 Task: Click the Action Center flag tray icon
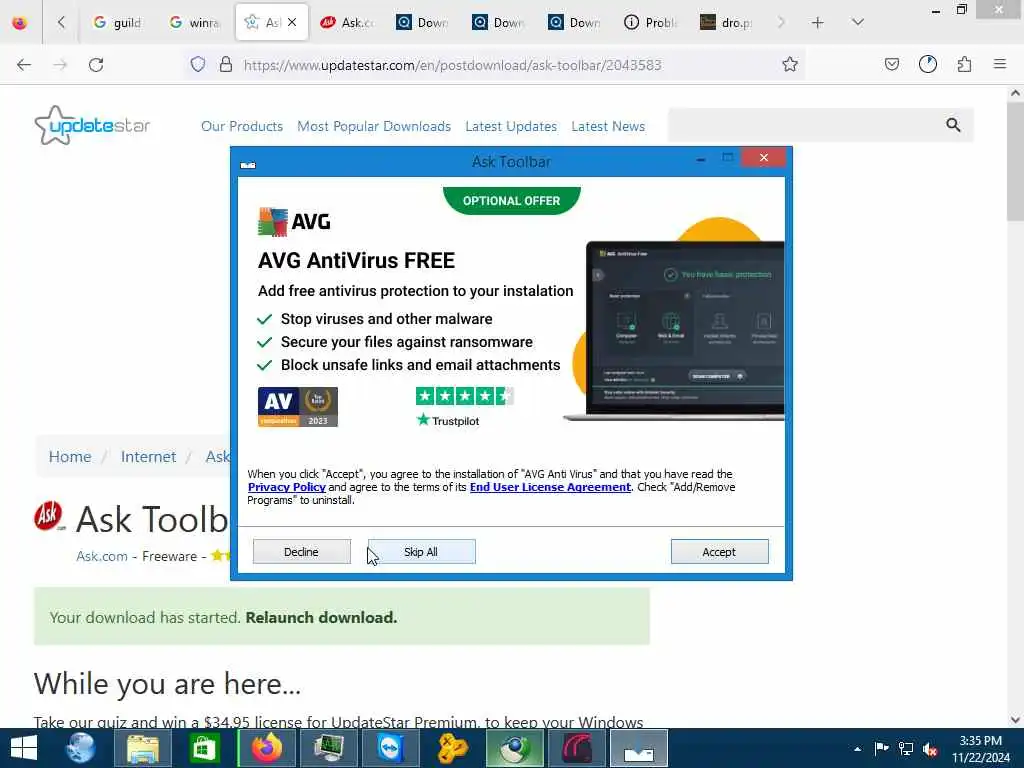pos(882,749)
